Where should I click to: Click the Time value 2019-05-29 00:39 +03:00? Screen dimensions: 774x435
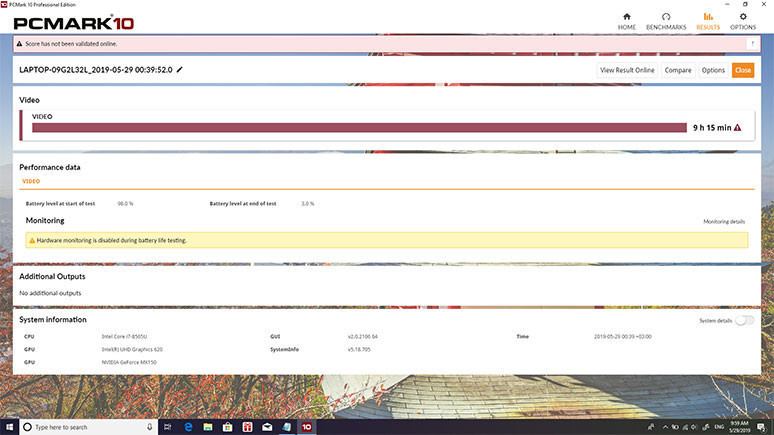[622, 336]
